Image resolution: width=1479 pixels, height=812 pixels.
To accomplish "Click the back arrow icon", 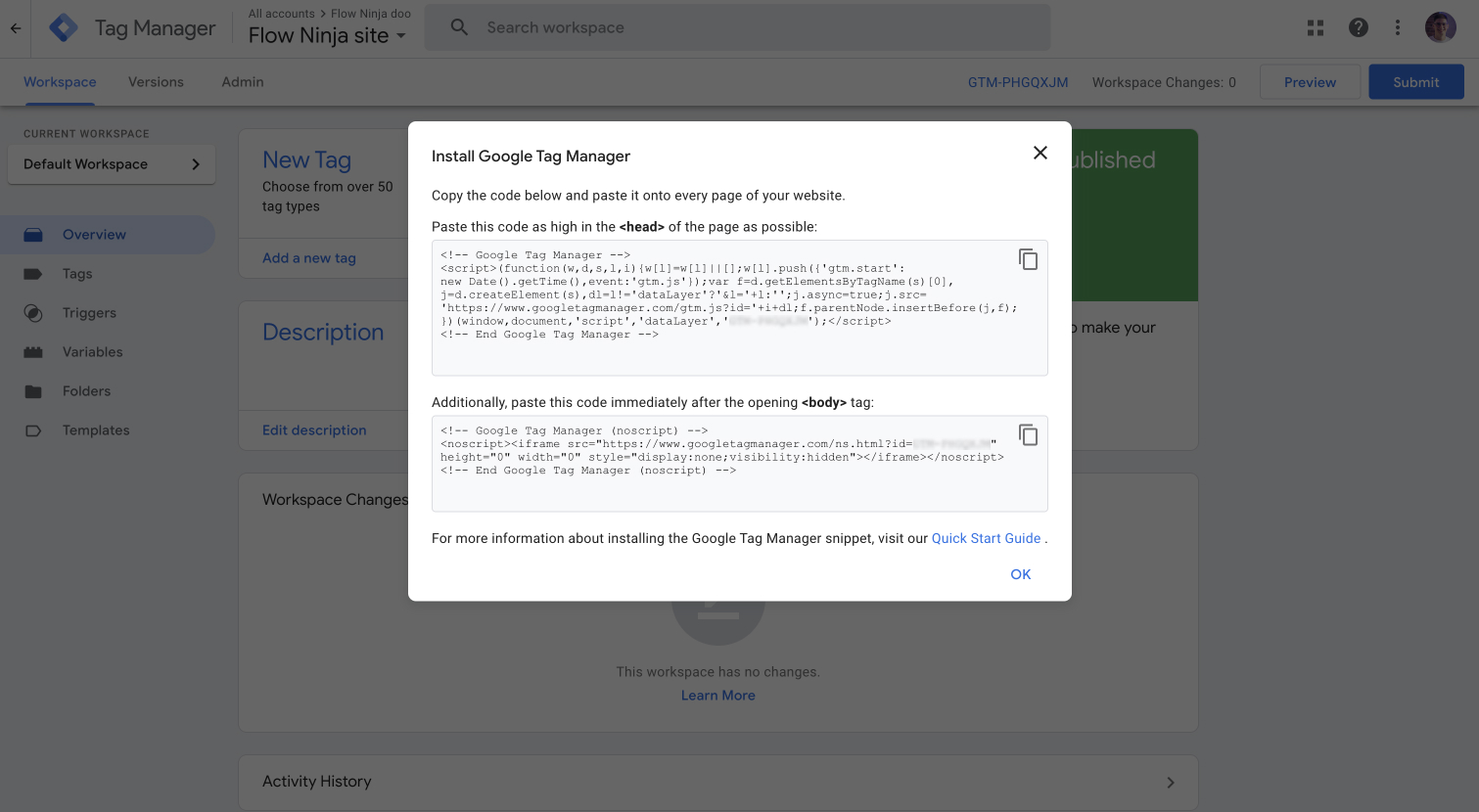I will [16, 28].
